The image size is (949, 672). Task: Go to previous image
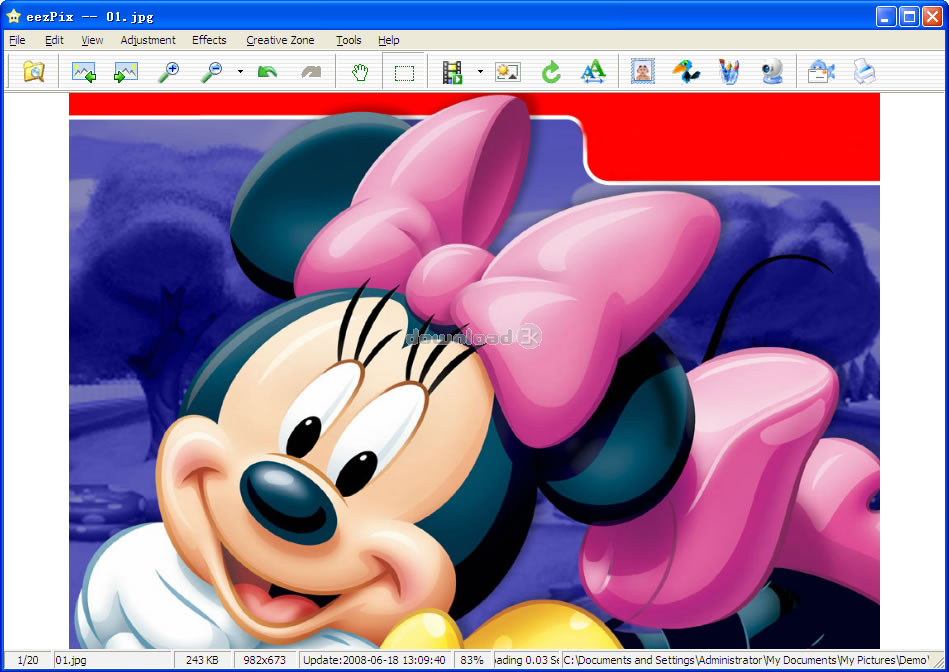tap(84, 72)
